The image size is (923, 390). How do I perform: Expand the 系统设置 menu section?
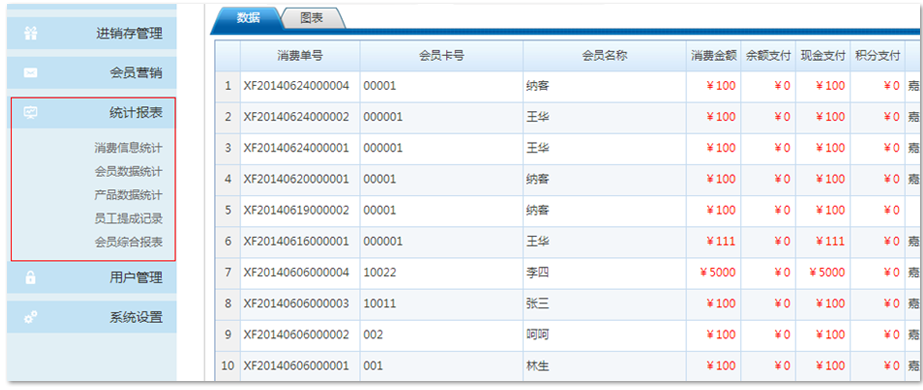point(92,317)
